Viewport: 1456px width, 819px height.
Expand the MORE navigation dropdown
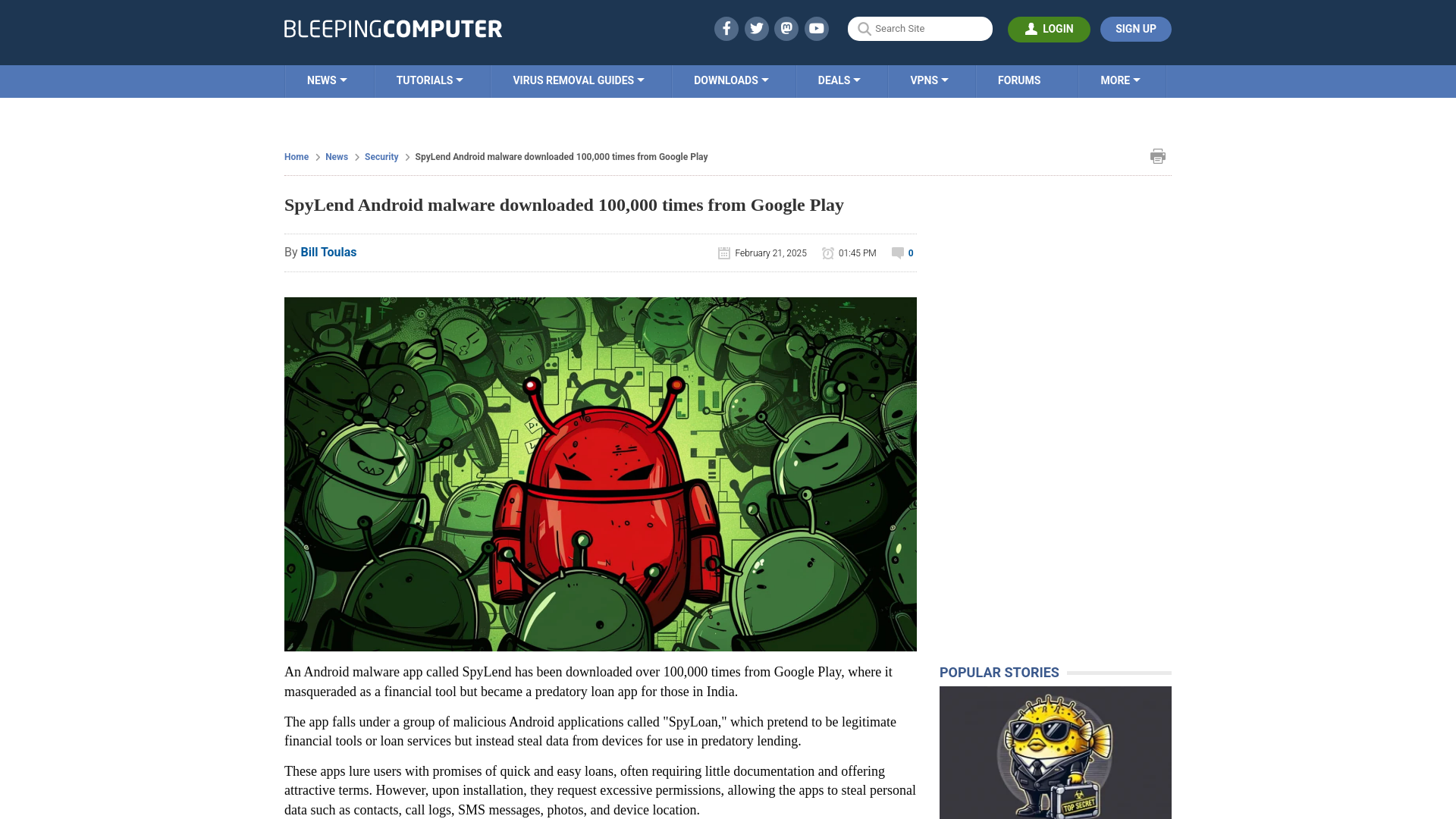pos(1120,80)
